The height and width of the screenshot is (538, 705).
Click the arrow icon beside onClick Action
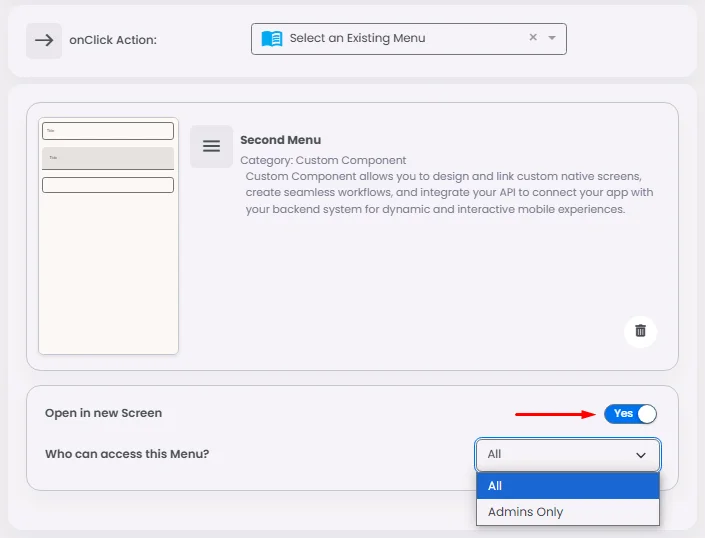(43, 40)
